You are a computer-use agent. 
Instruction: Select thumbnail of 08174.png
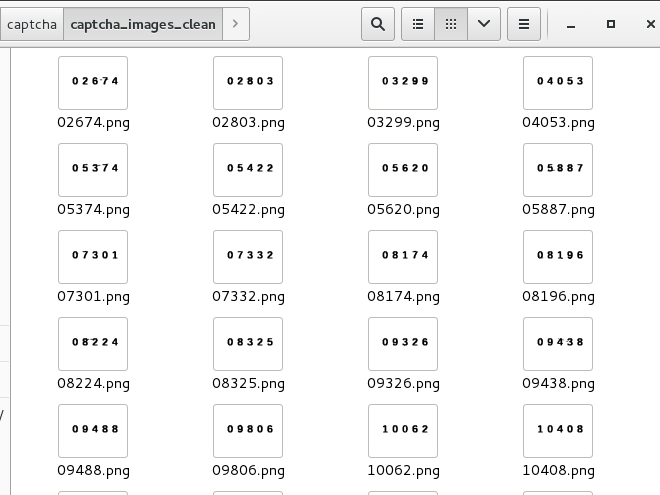403,257
